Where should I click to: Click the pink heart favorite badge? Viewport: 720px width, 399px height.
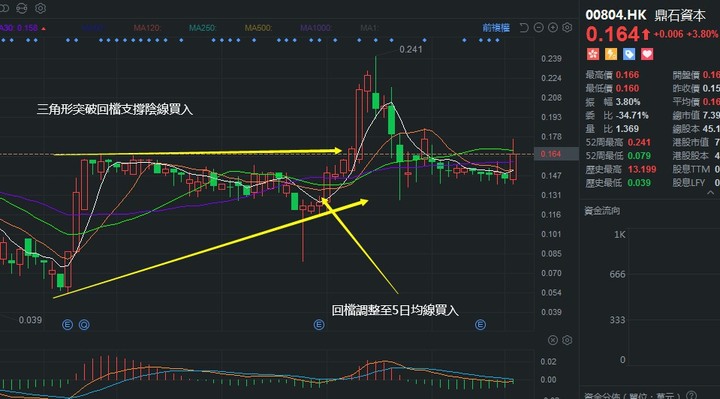(x=647, y=54)
